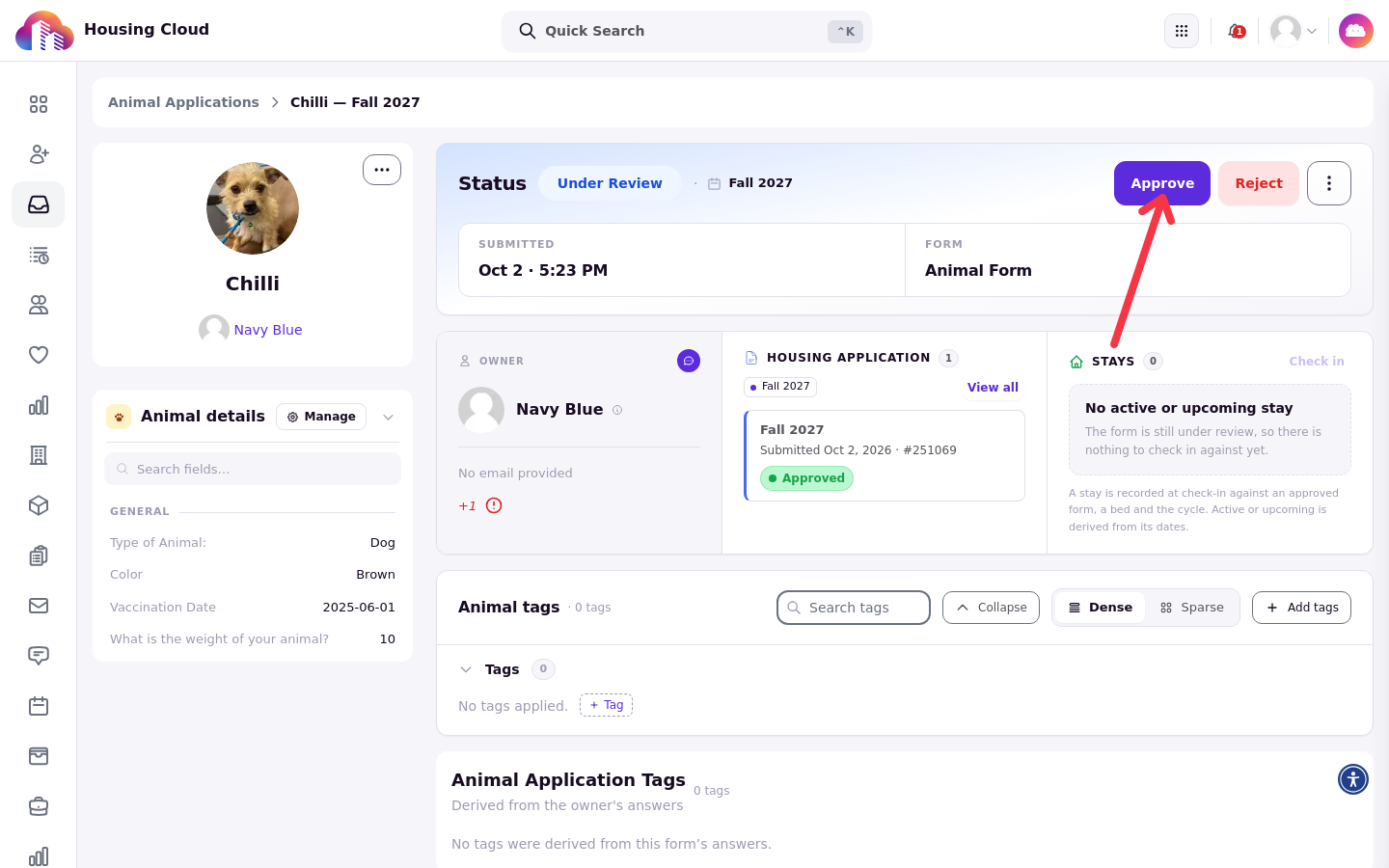The height and width of the screenshot is (868, 1389).
Task: Open notifications bell with red badge
Action: coord(1236,31)
